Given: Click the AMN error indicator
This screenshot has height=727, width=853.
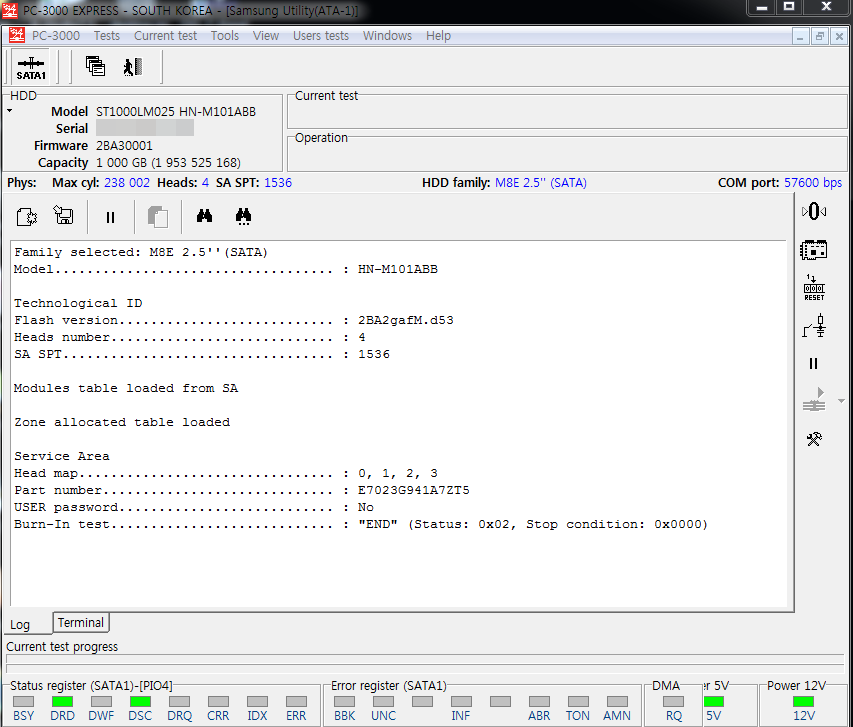Looking at the screenshot, I should 617,701.
